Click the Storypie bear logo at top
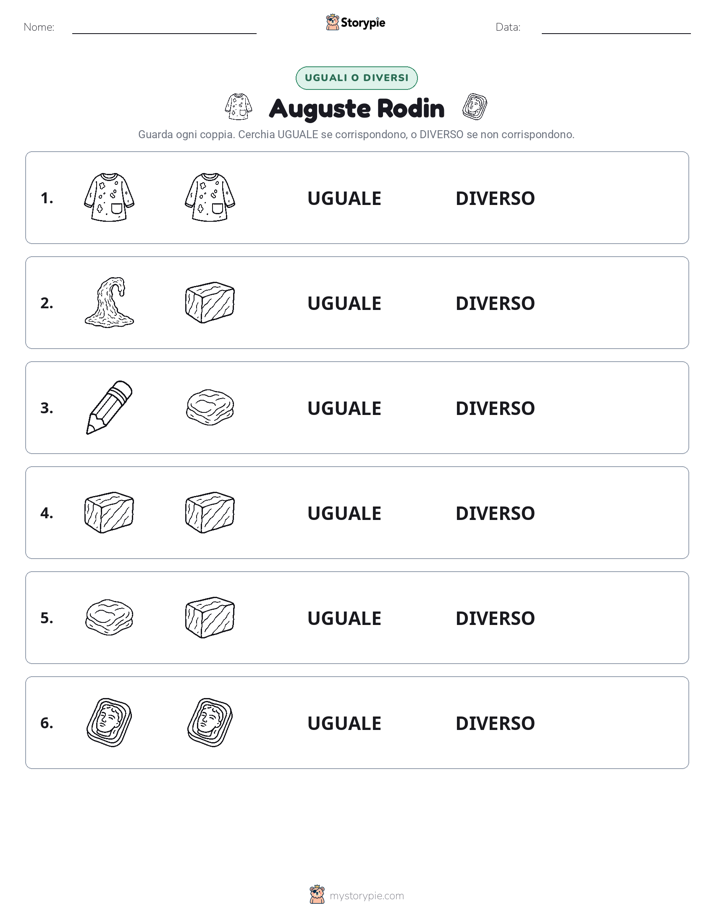This screenshot has height=924, width=714. (332, 22)
